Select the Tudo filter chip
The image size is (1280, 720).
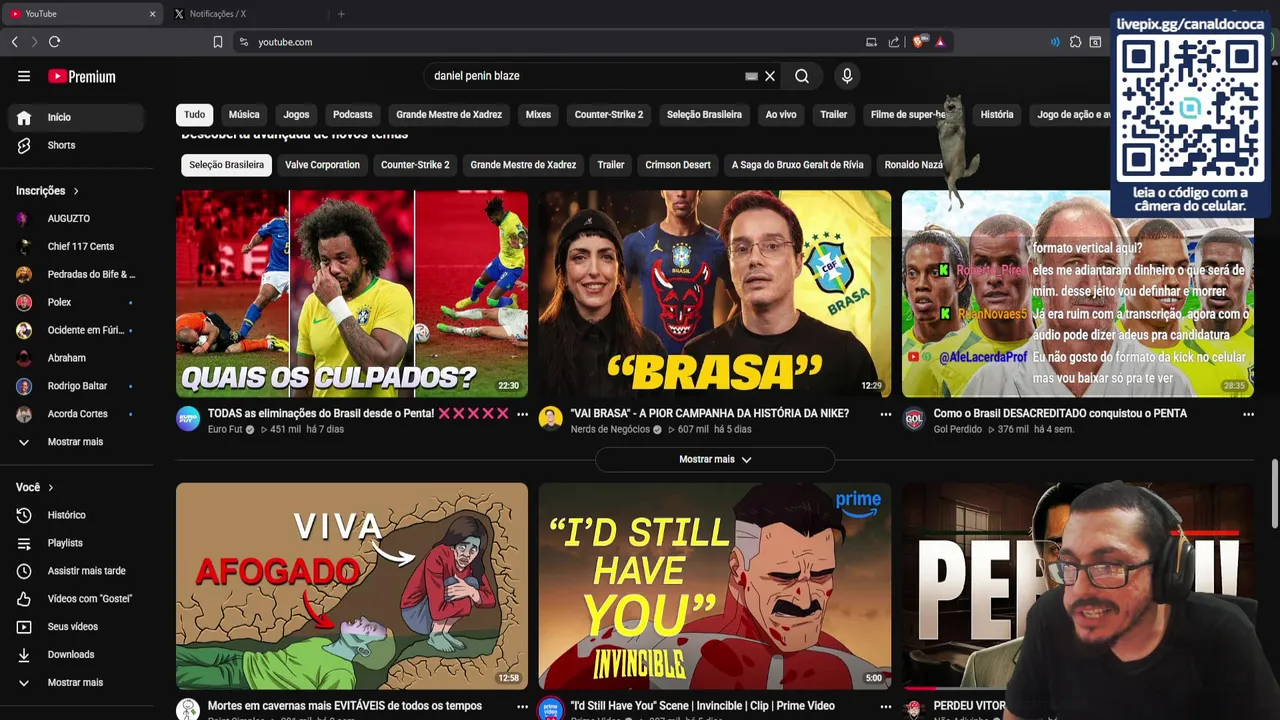coord(195,115)
